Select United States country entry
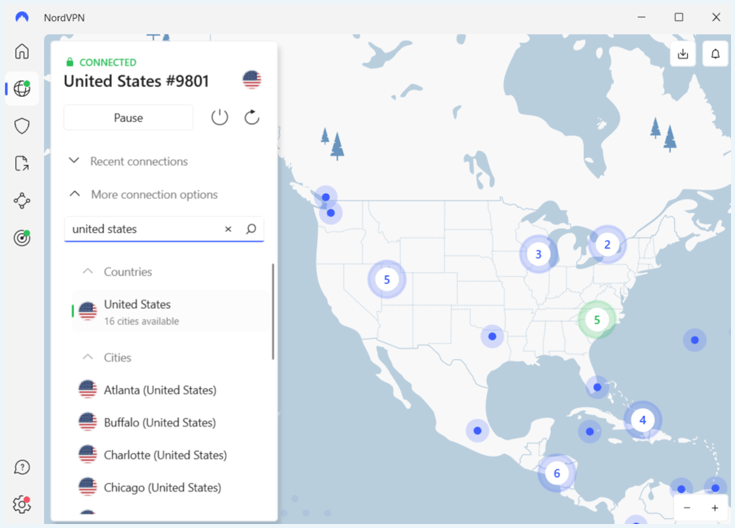Screen dimensions: 735x528 [x=171, y=312]
